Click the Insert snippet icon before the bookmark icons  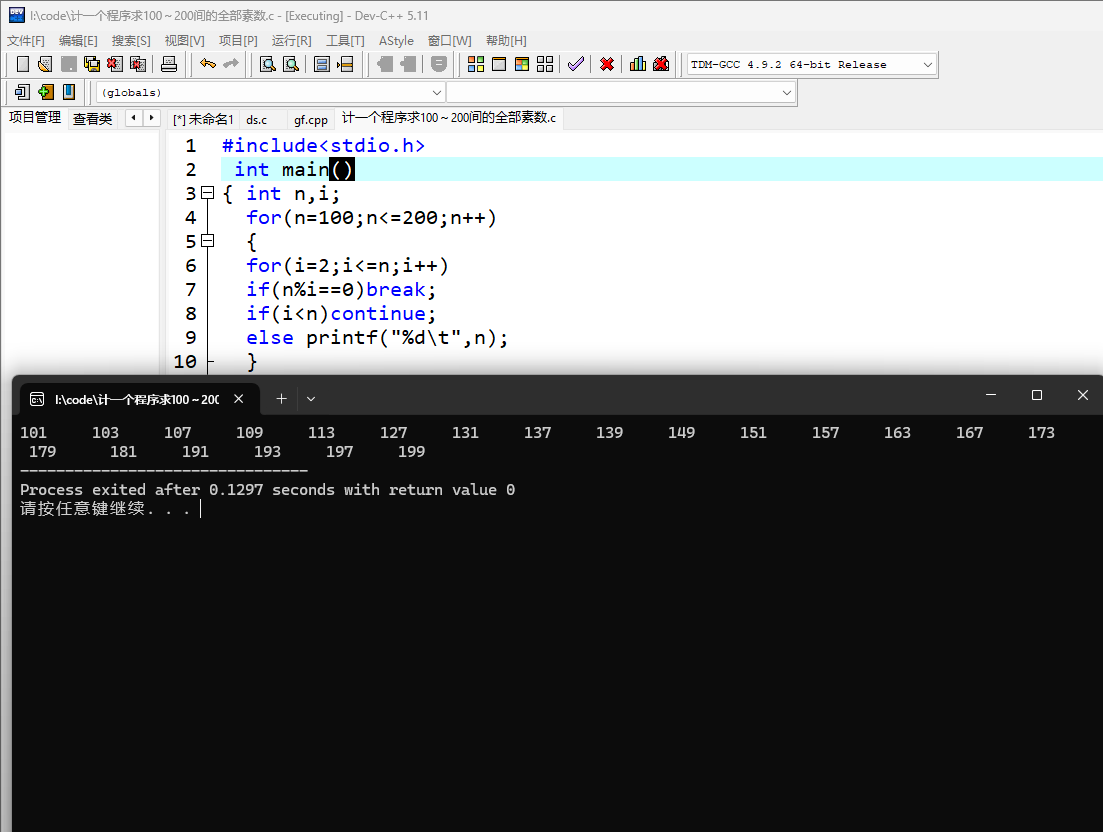coord(23,91)
